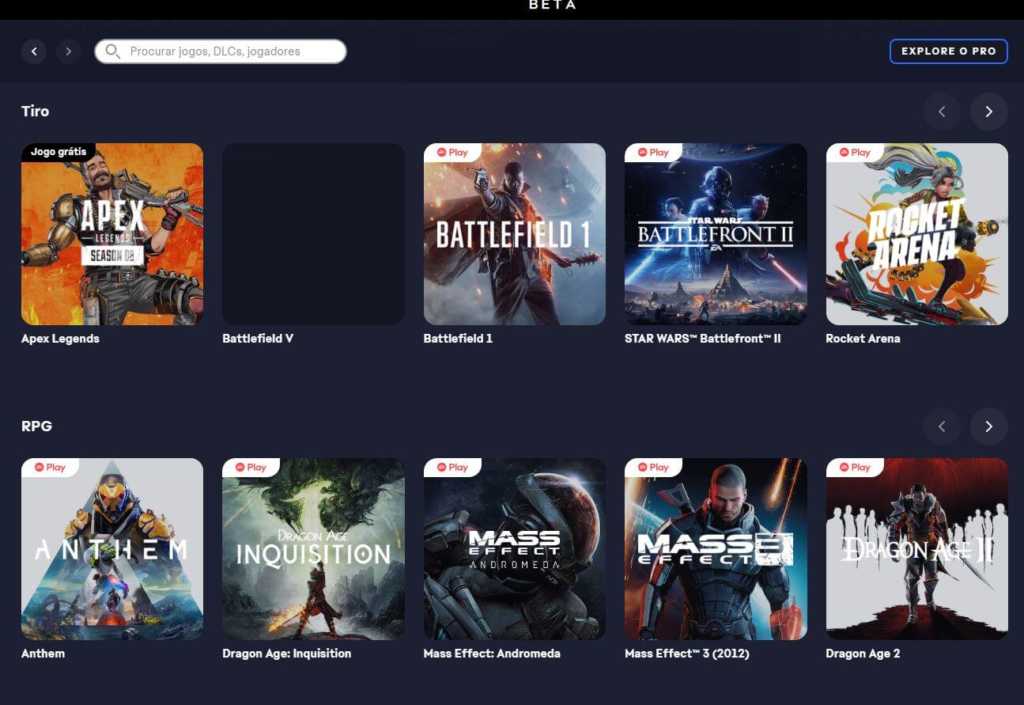The height and width of the screenshot is (705, 1024).
Task: Go forward using the right arrow button
Action: [x=68, y=51]
